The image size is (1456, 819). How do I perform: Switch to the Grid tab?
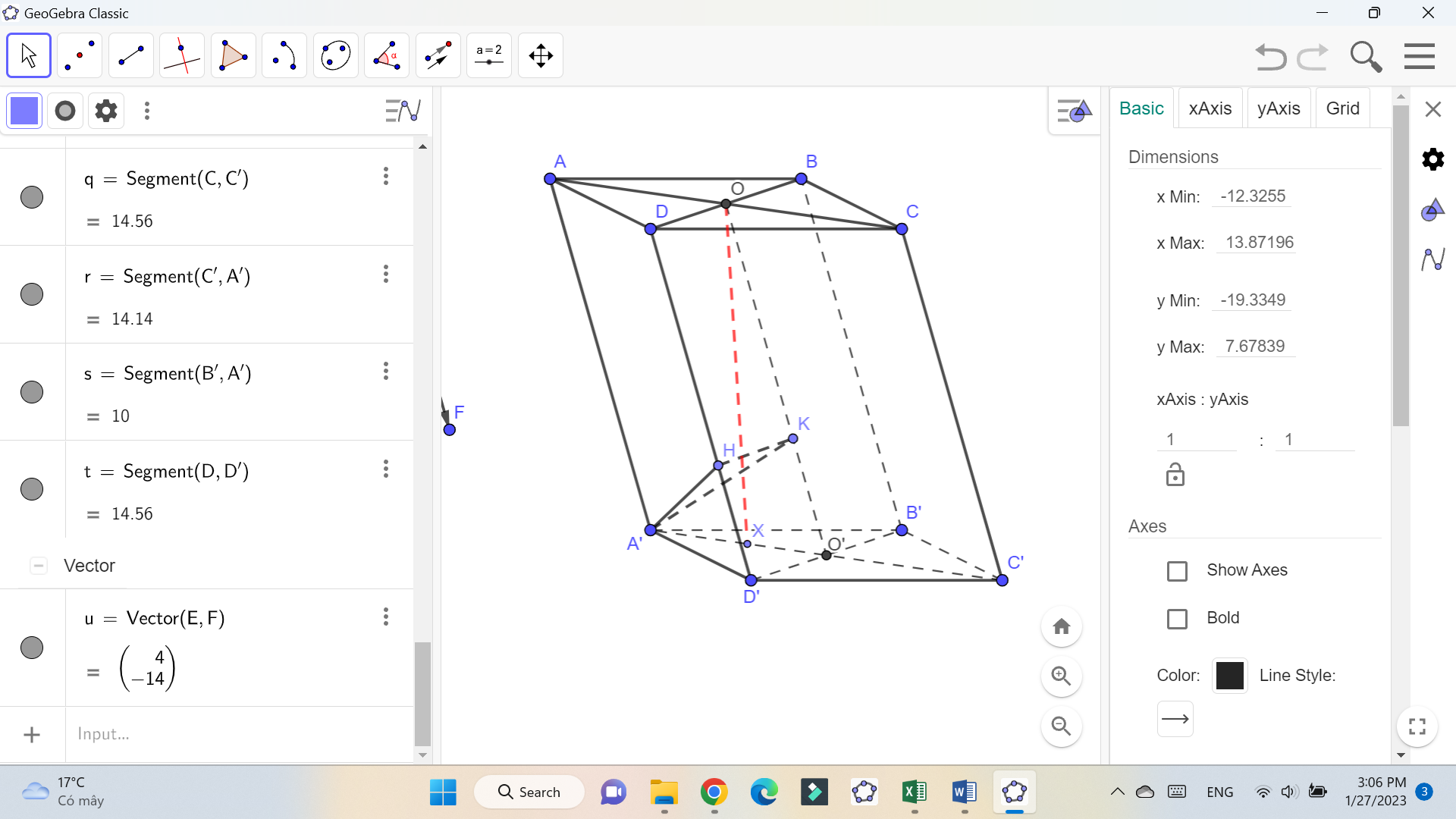tap(1342, 108)
